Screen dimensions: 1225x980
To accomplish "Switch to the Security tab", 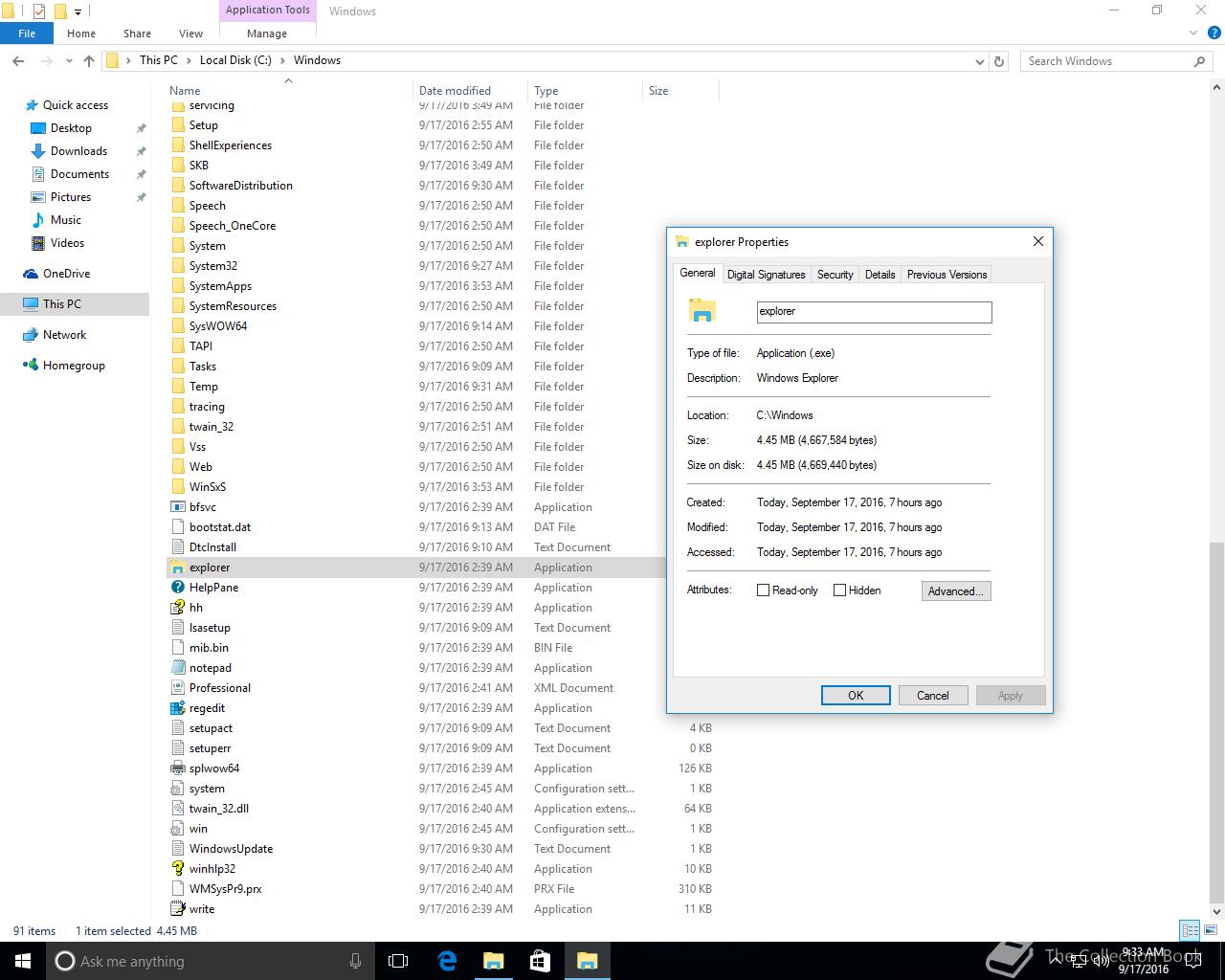I will pos(835,275).
